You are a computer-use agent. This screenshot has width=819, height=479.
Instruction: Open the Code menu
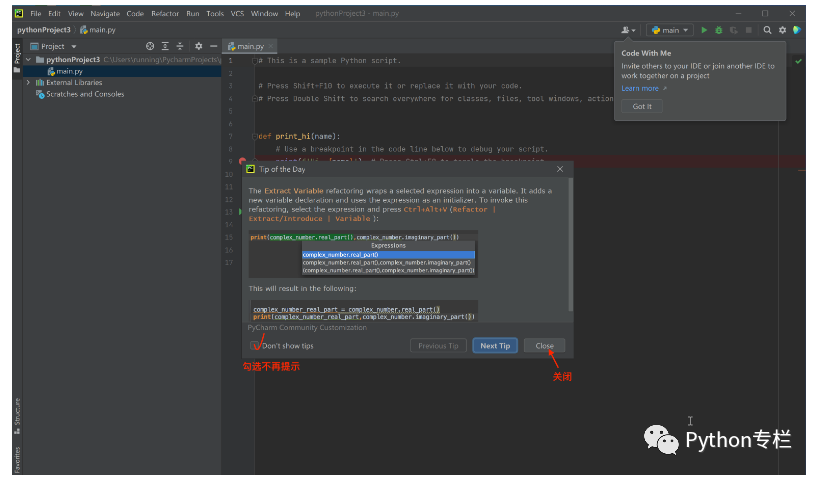tap(135, 14)
